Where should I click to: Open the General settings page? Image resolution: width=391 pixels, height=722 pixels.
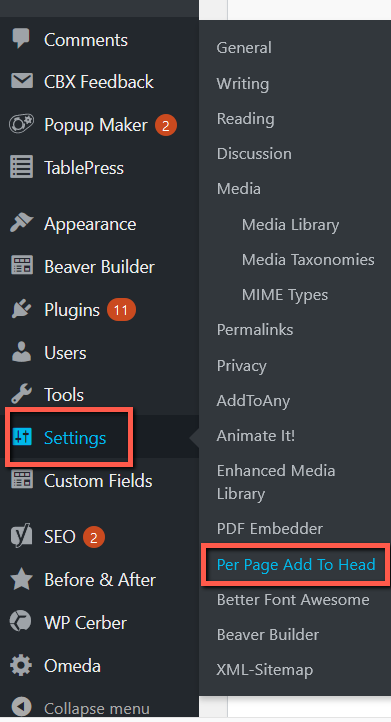click(x=244, y=47)
